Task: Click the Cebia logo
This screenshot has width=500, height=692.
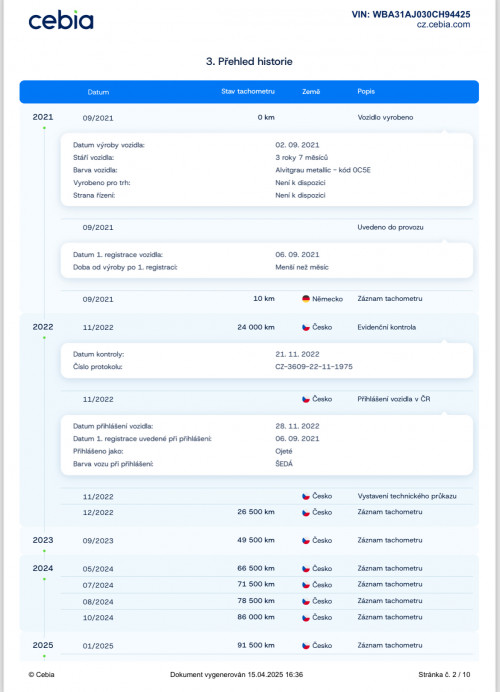Action: tap(61, 20)
